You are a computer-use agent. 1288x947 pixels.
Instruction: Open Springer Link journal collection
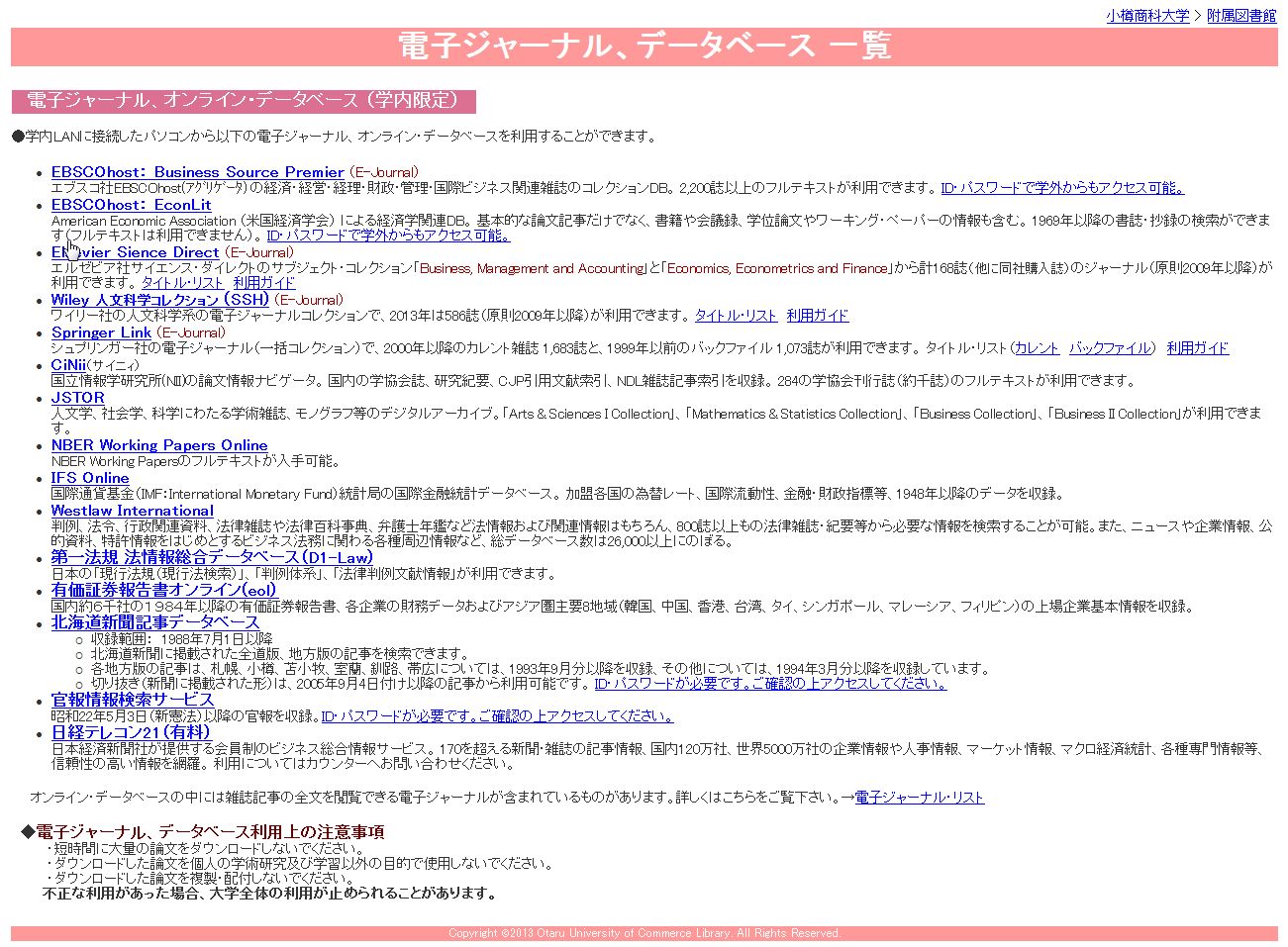click(x=102, y=331)
